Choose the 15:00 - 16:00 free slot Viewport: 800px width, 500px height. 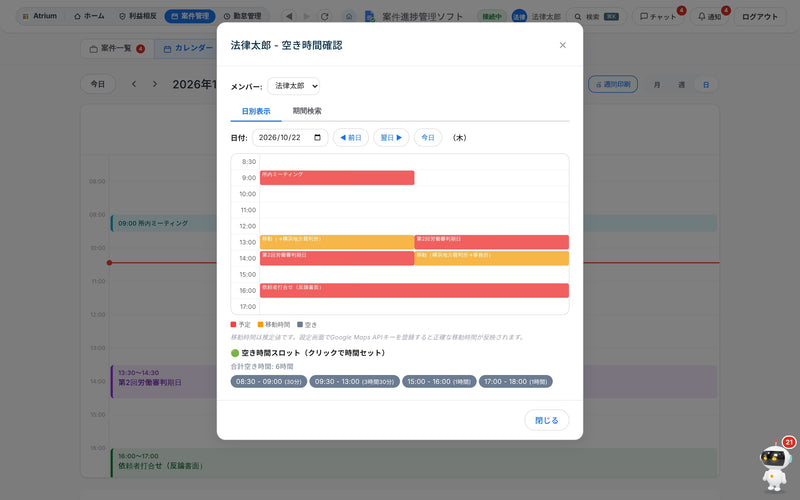pyautogui.click(x=439, y=382)
